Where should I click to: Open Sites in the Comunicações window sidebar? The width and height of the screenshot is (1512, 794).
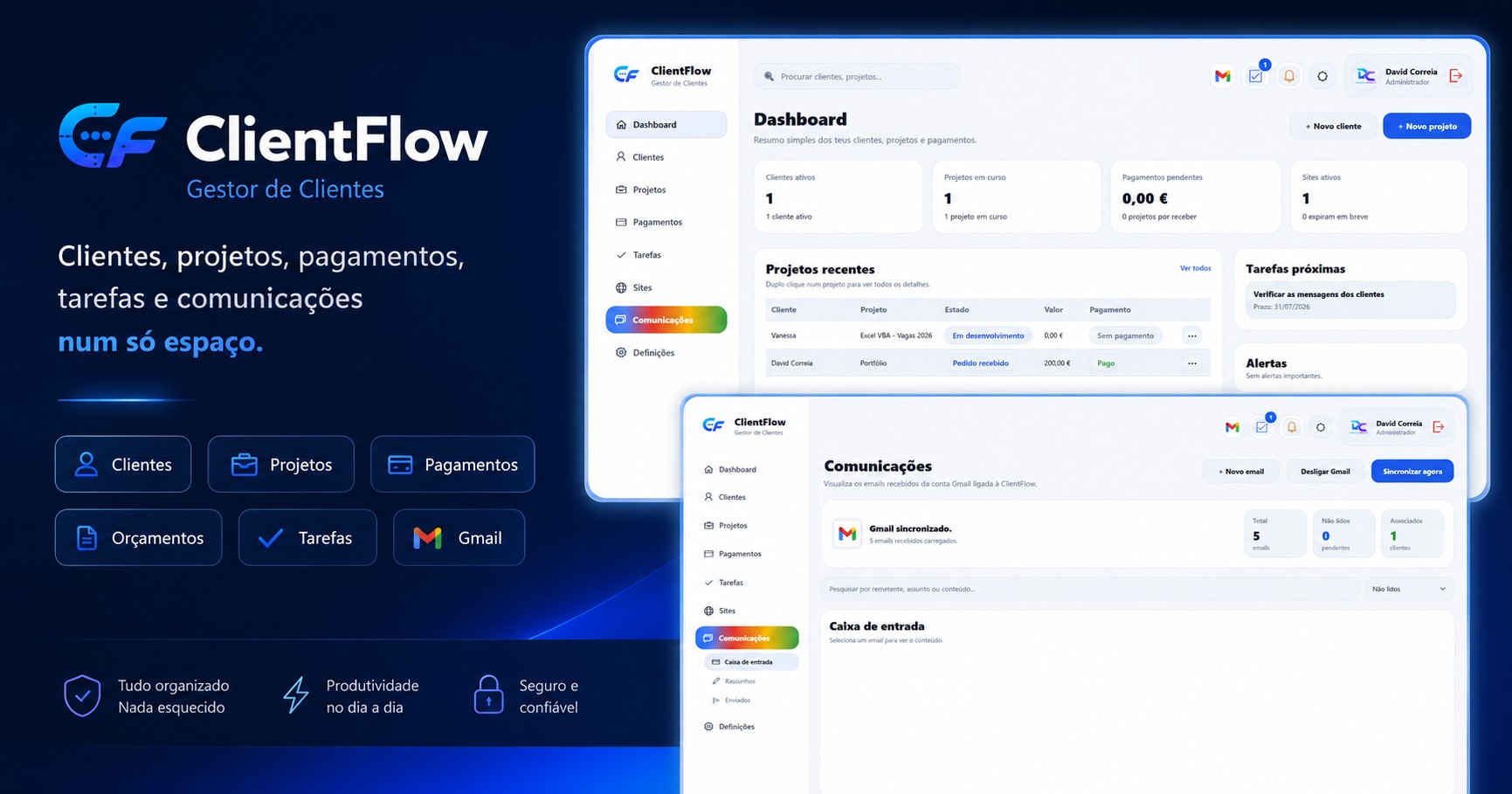[747, 611]
